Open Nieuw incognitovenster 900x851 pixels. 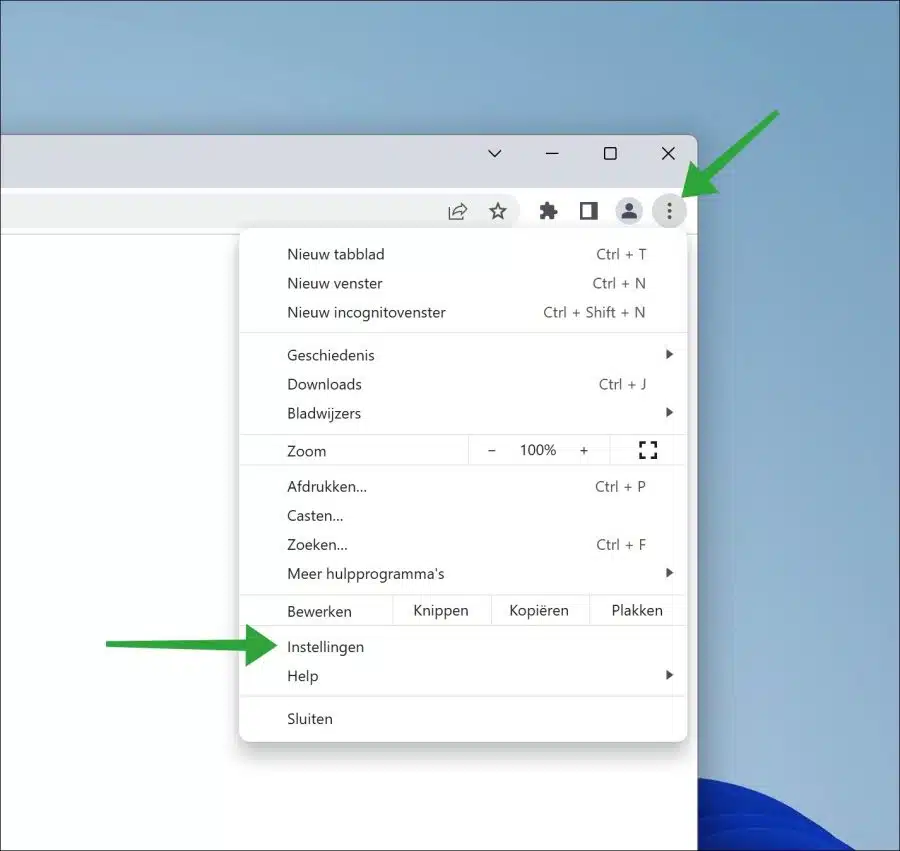point(463,313)
